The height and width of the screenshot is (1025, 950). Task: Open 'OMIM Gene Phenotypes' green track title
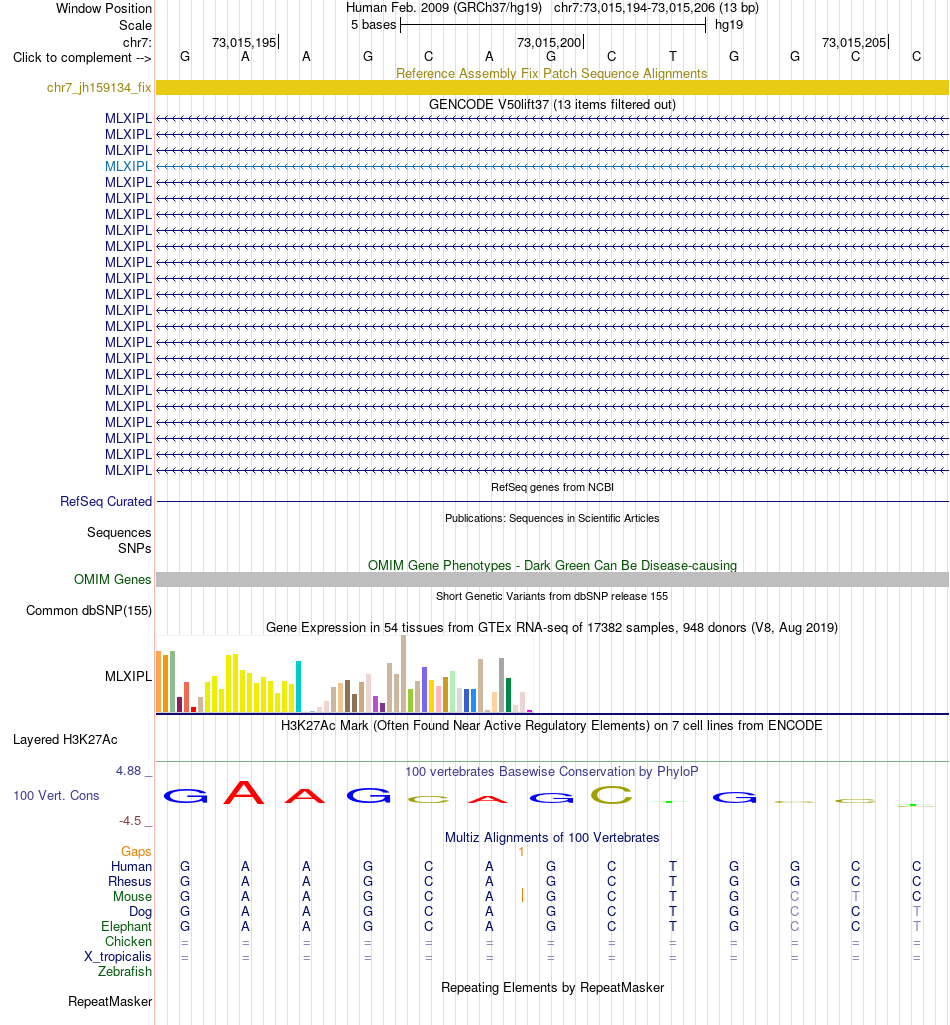point(552,565)
